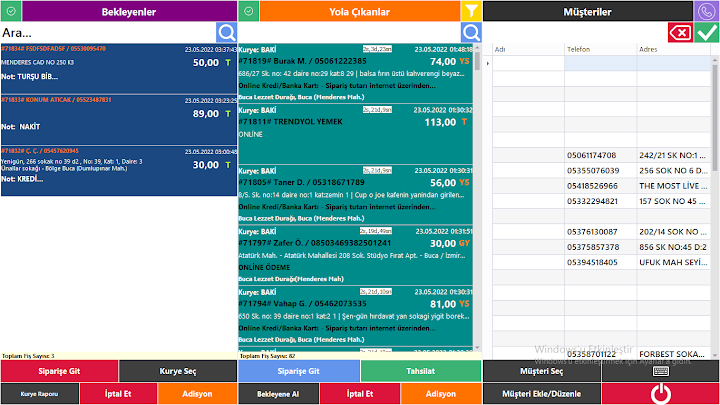Viewport: 720px width, 405px height.
Task: Toggle the Yola Çıkanlar select-all check circle
Action: [x=249, y=11]
